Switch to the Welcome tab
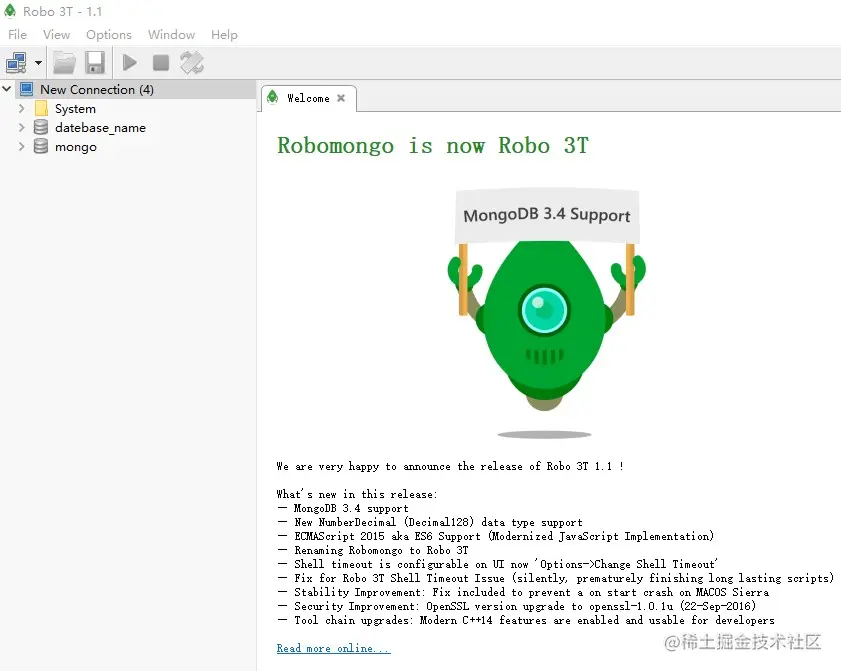The width and height of the screenshot is (841, 671). (308, 98)
